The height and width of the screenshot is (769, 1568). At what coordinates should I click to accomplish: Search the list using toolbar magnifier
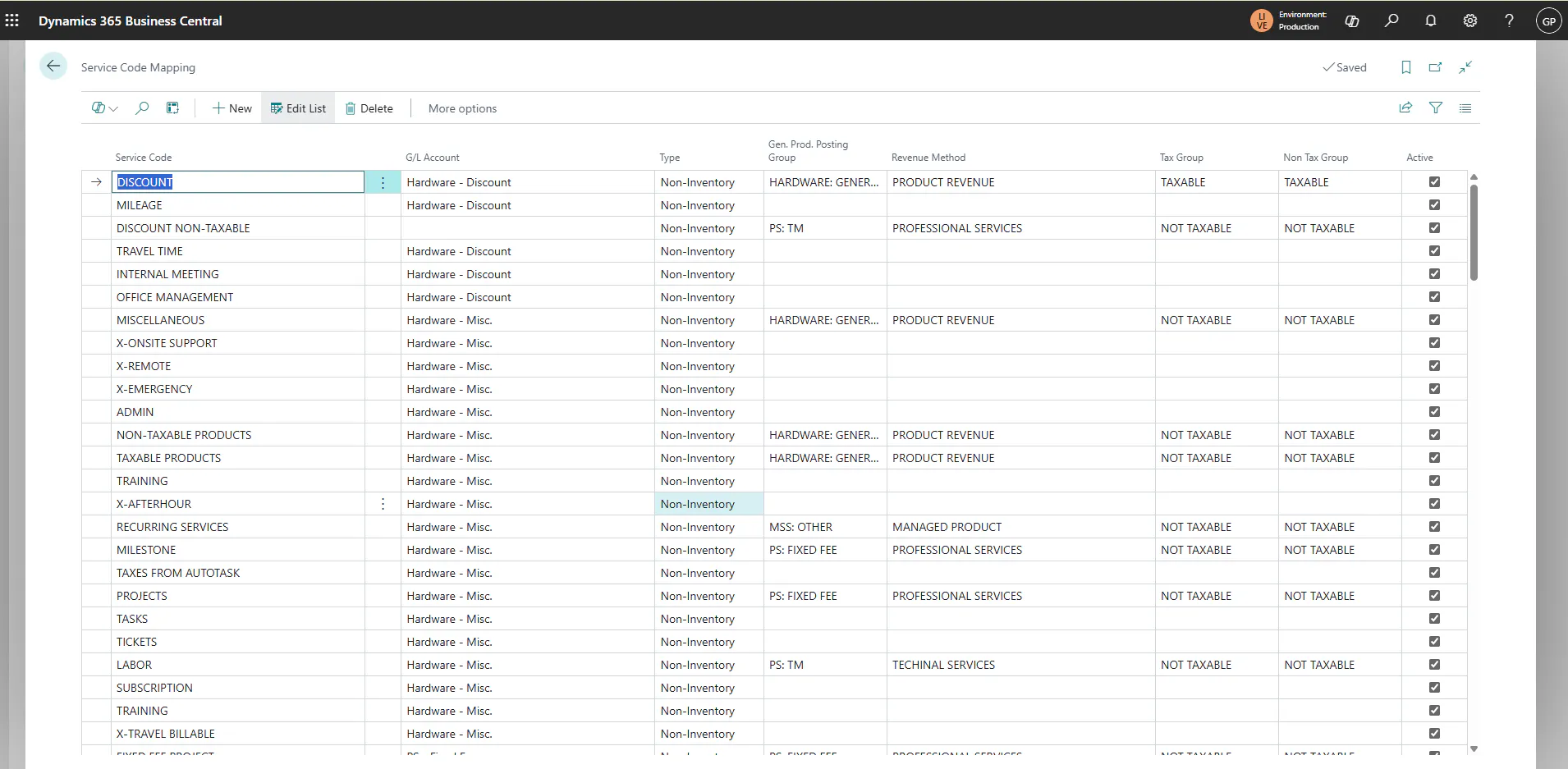[x=142, y=108]
